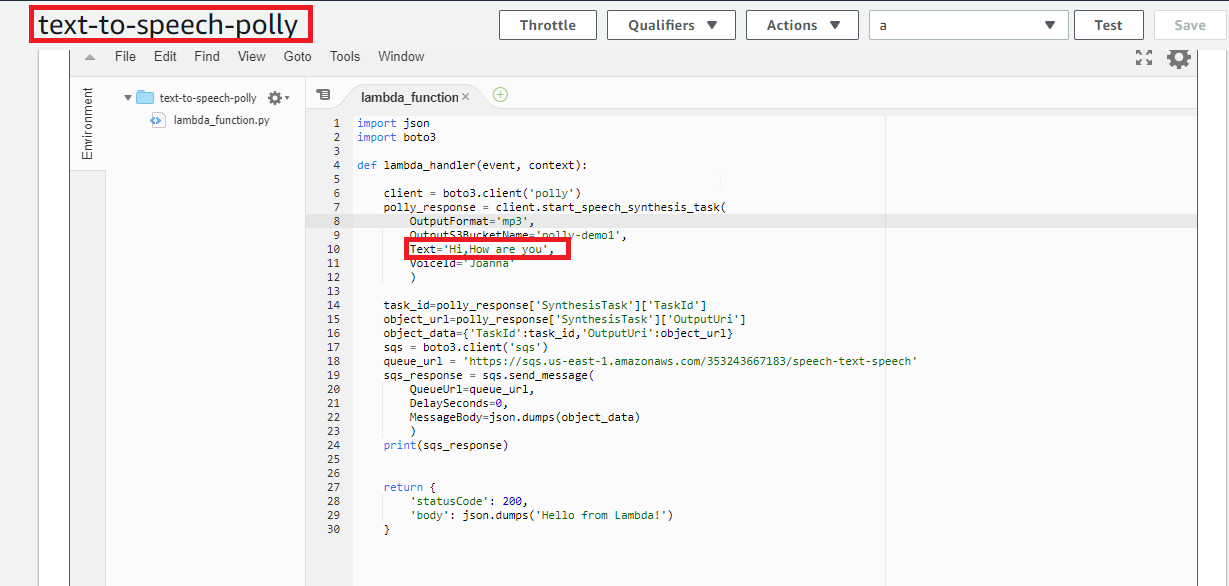Click the text-to-speech-polly folder icon in tree

pyautogui.click(x=145, y=98)
